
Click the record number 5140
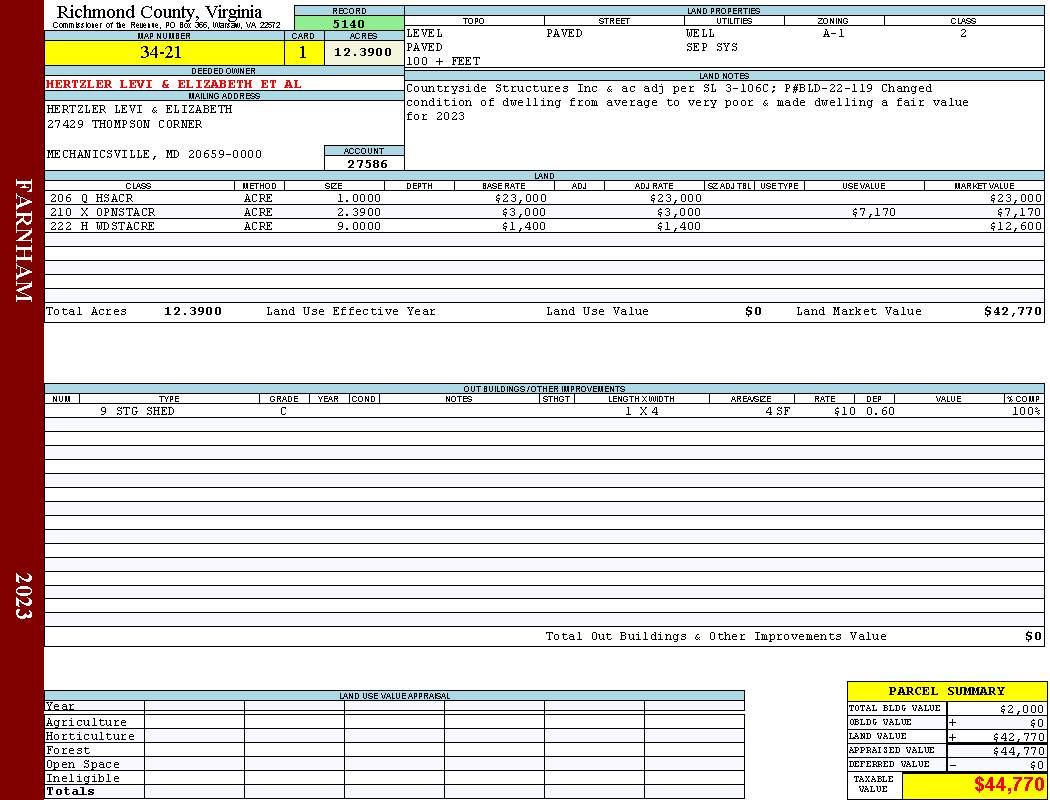click(349, 23)
